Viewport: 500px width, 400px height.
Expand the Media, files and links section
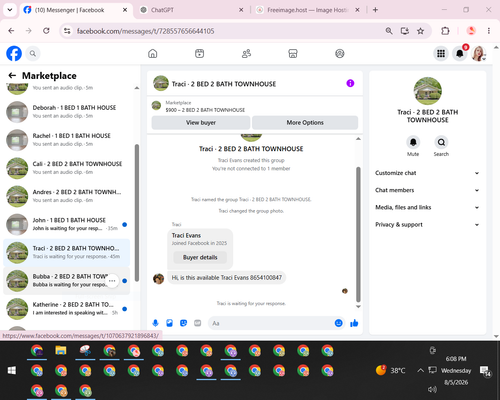(427, 207)
